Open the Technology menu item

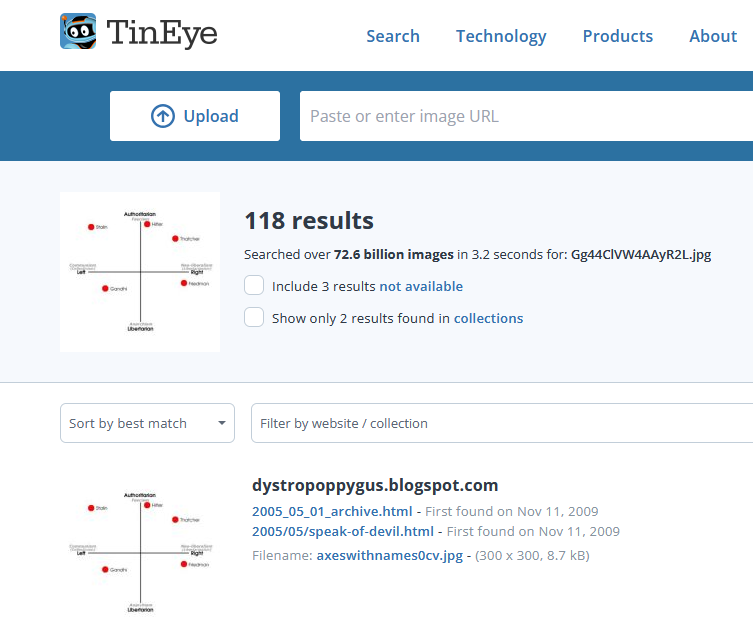coord(501,36)
